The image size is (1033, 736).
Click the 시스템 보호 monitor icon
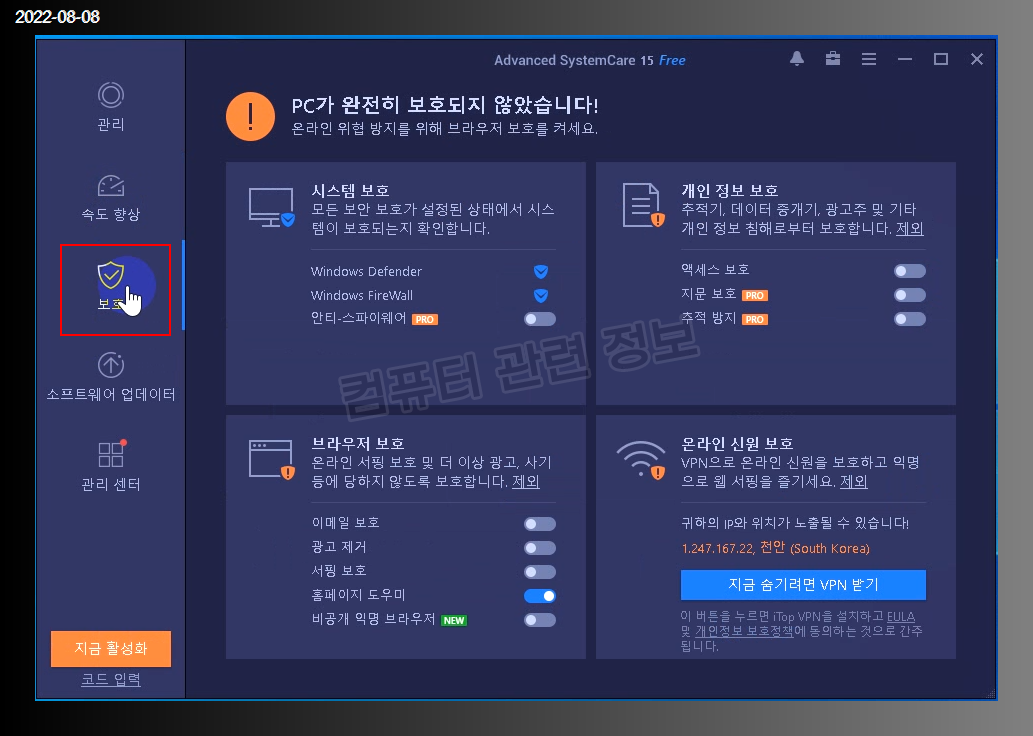[x=271, y=207]
